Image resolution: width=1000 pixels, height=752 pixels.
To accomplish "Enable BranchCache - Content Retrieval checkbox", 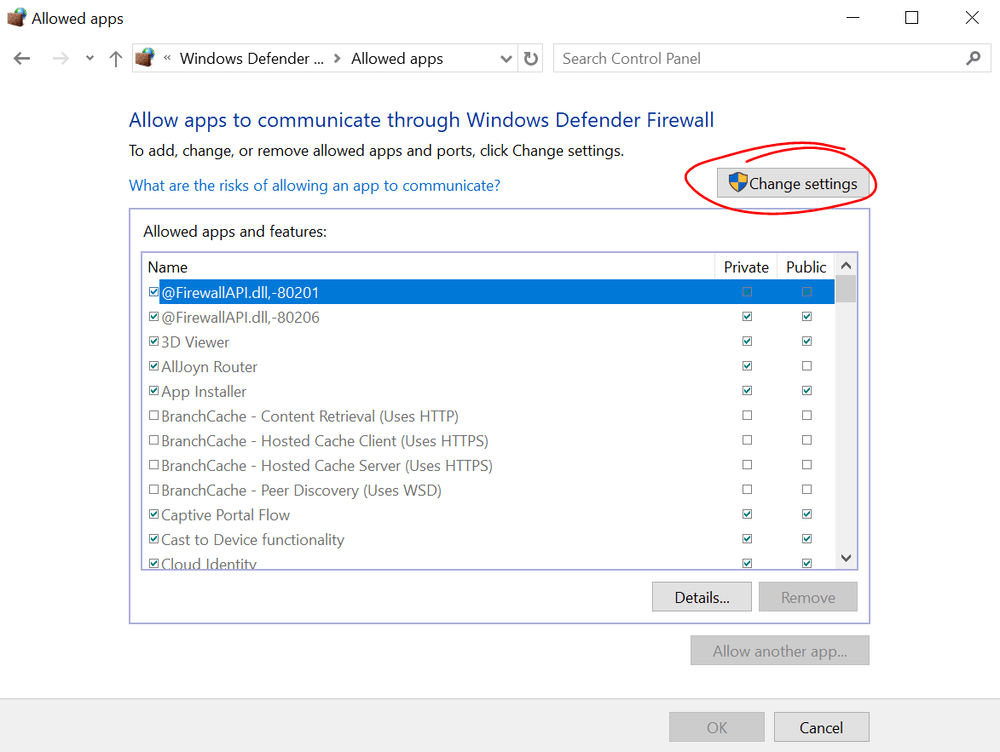I will (153, 416).
